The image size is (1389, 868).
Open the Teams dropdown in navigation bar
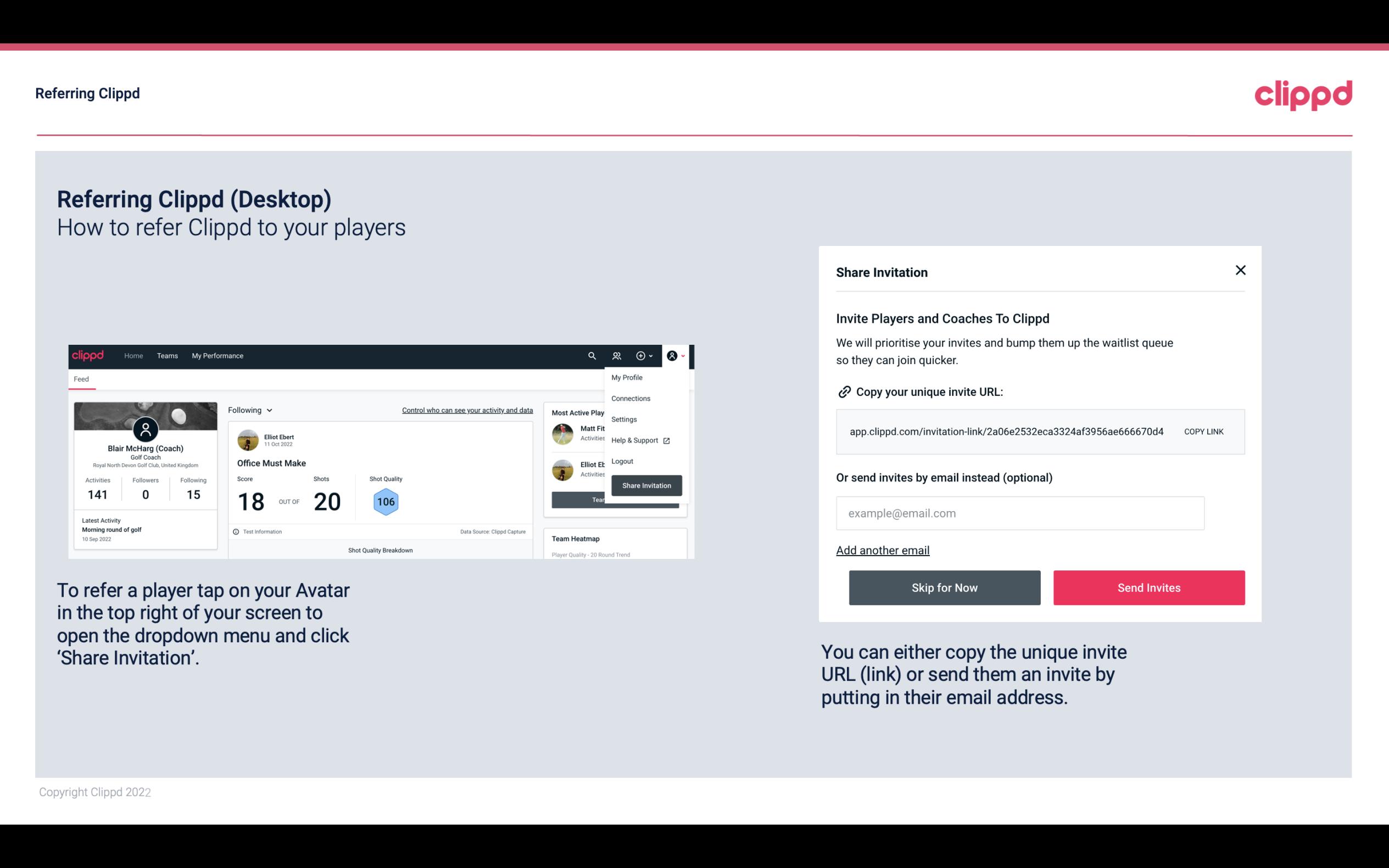166,355
